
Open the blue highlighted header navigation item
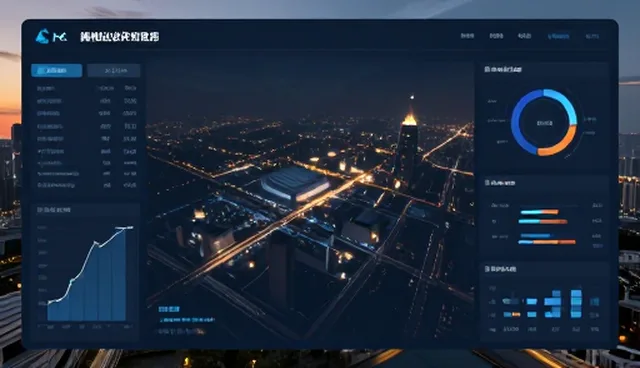point(558,36)
